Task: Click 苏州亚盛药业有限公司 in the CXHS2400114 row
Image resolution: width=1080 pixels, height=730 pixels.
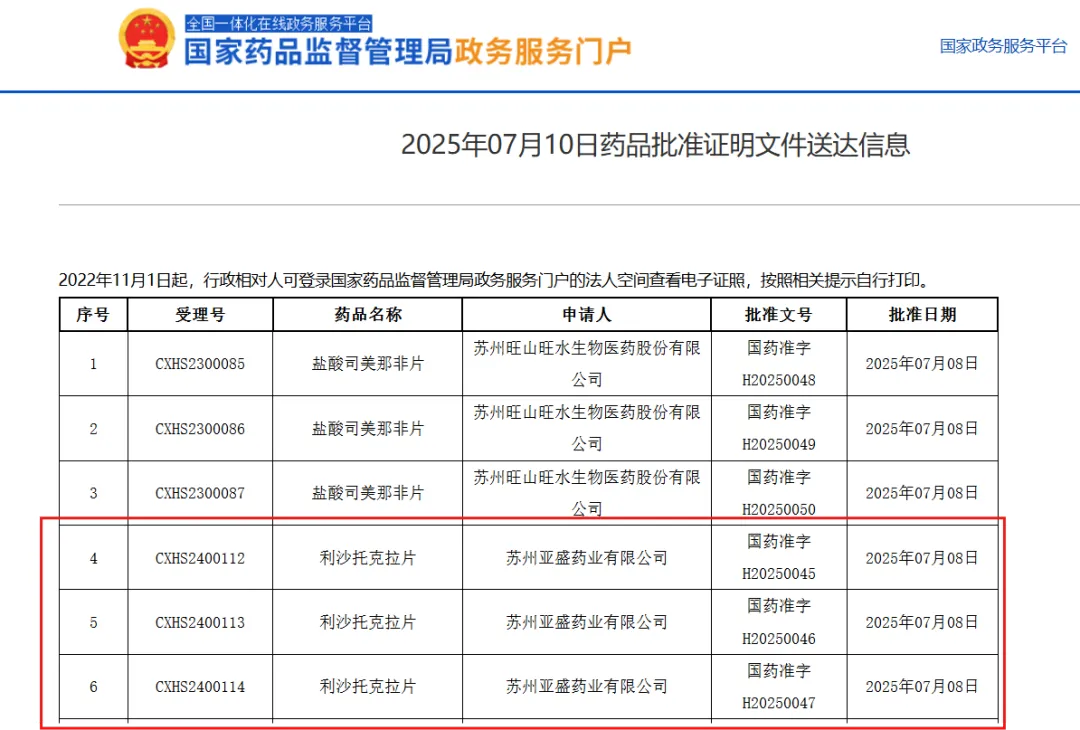Action: coord(587,687)
